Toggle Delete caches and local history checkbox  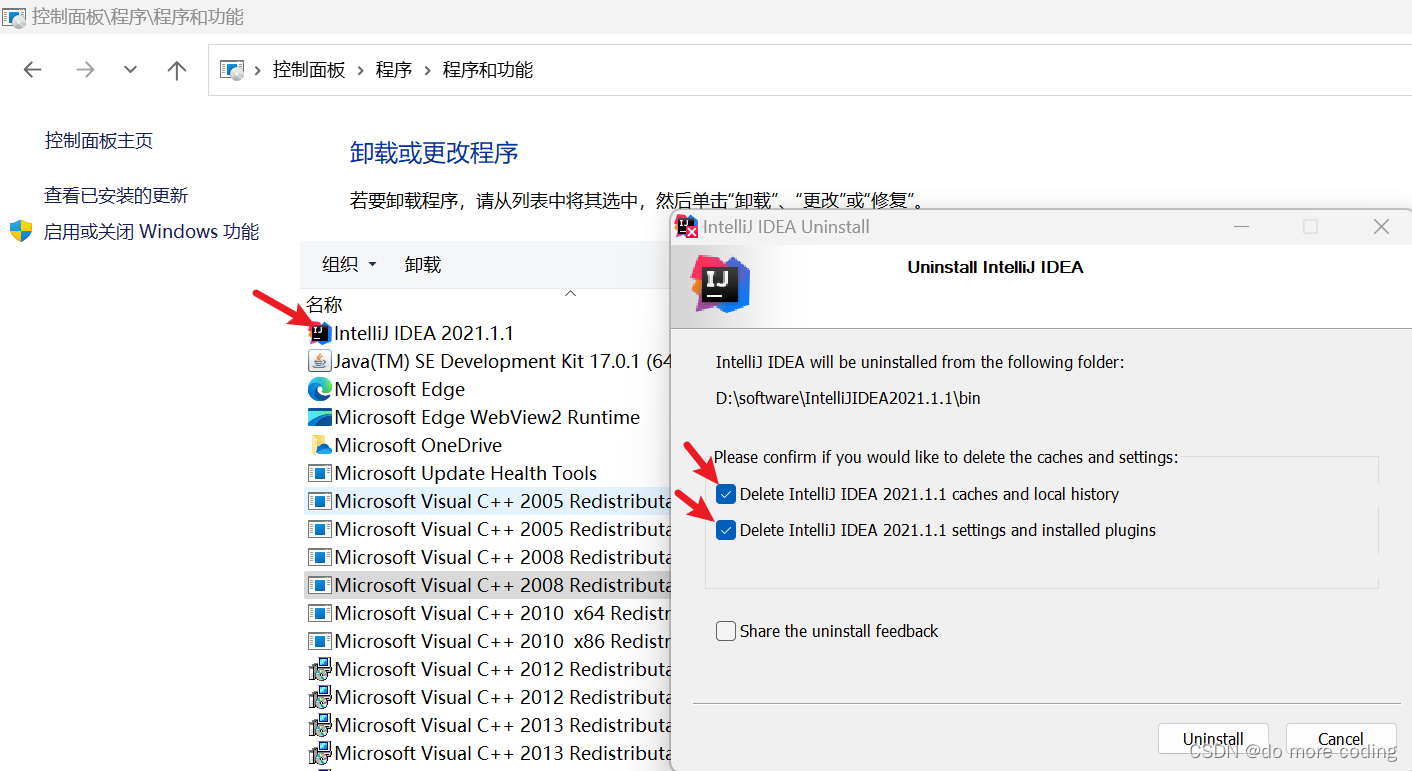tap(726, 494)
